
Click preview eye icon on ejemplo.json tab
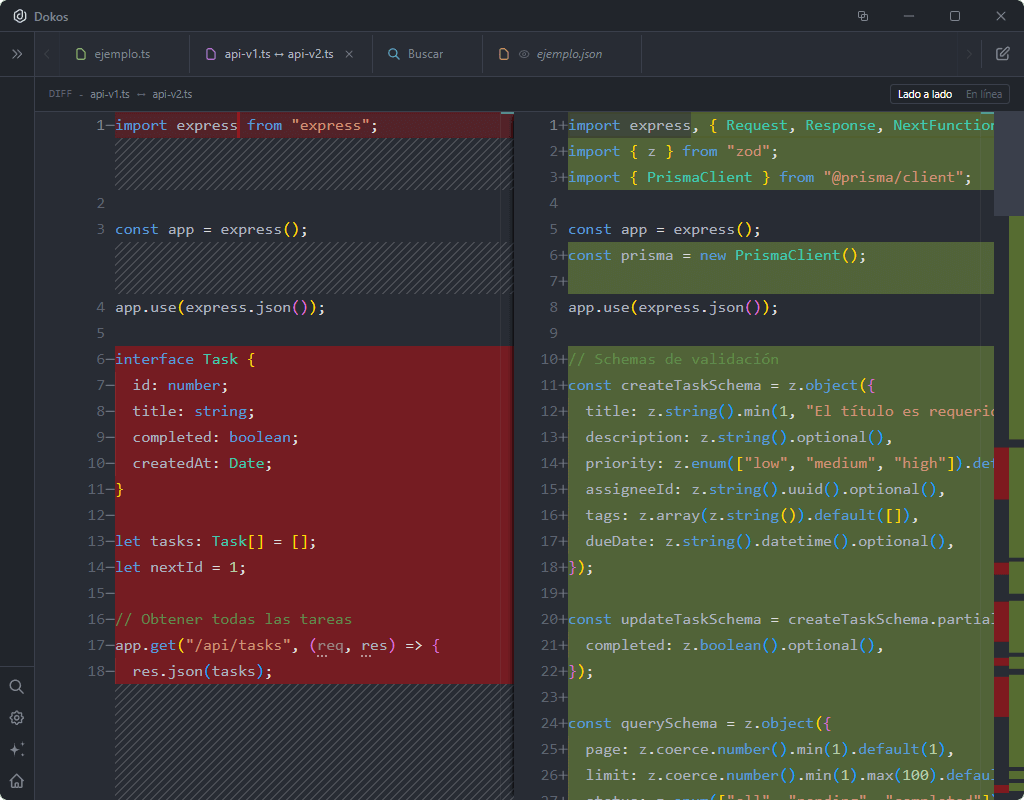[x=523, y=54]
